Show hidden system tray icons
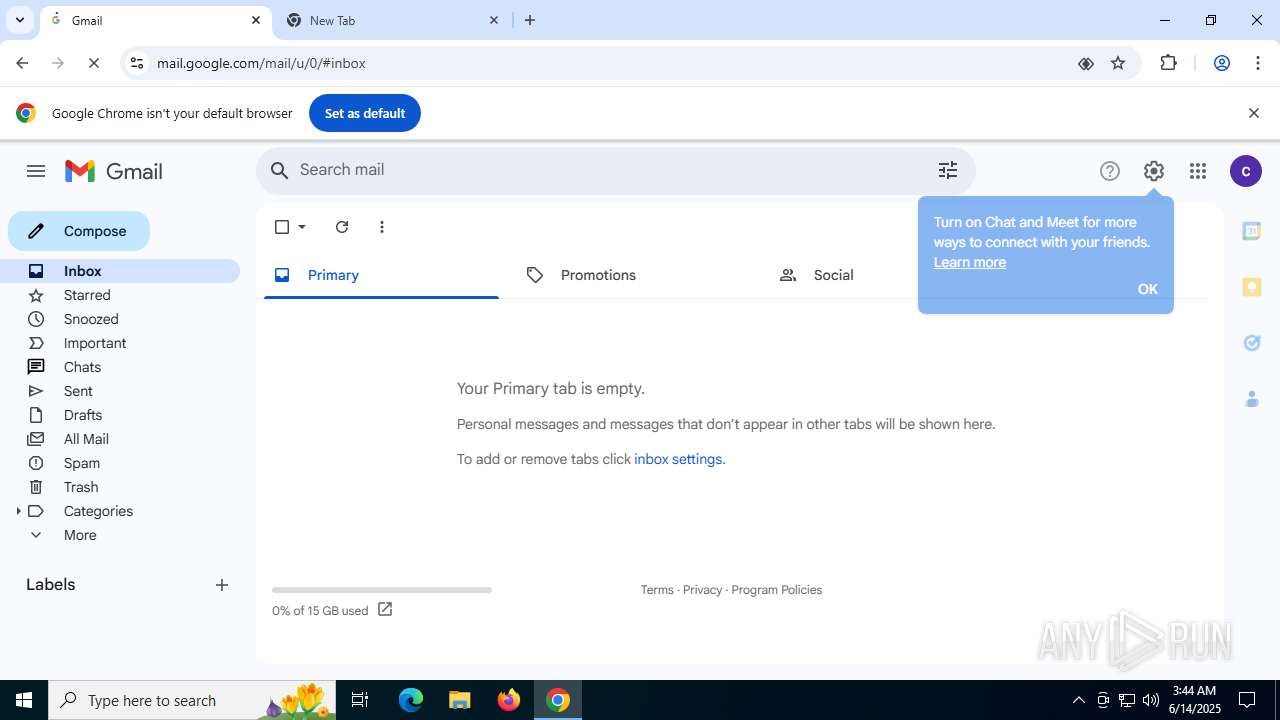This screenshot has width=1280, height=720. pyautogui.click(x=1078, y=700)
